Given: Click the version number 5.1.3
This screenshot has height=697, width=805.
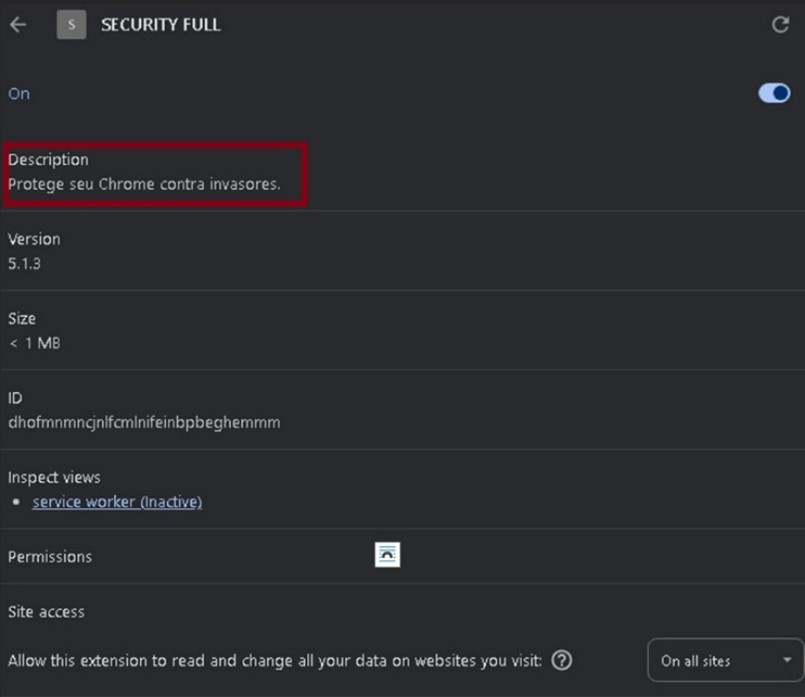Looking at the screenshot, I should point(24,264).
